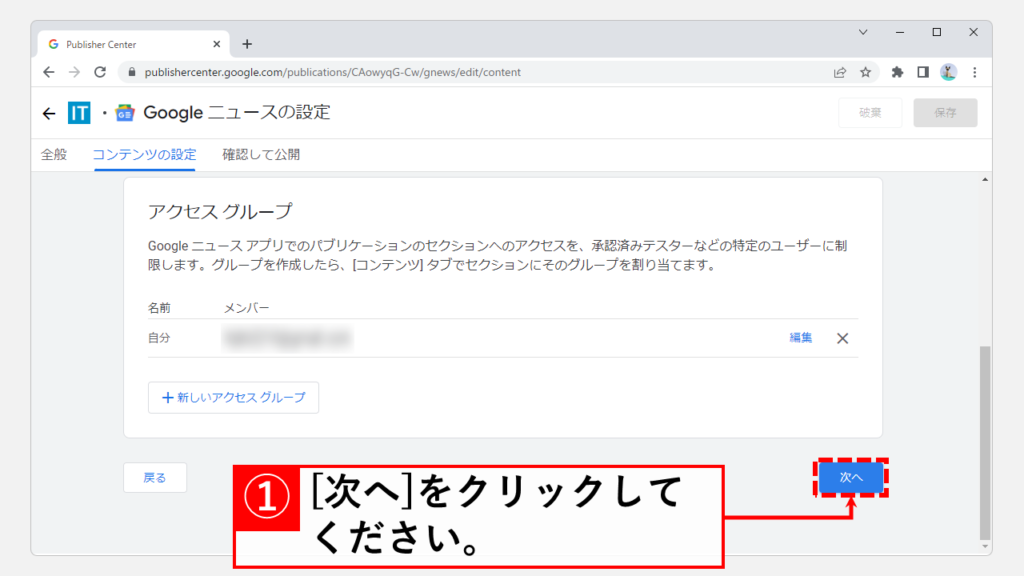Image resolution: width=1024 pixels, height=576 pixels.
Task: Click the back arrow beside the IT logo
Action: click(49, 113)
